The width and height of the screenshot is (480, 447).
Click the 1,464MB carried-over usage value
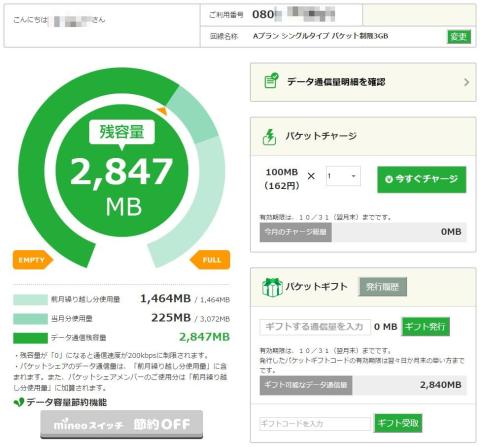(165, 299)
